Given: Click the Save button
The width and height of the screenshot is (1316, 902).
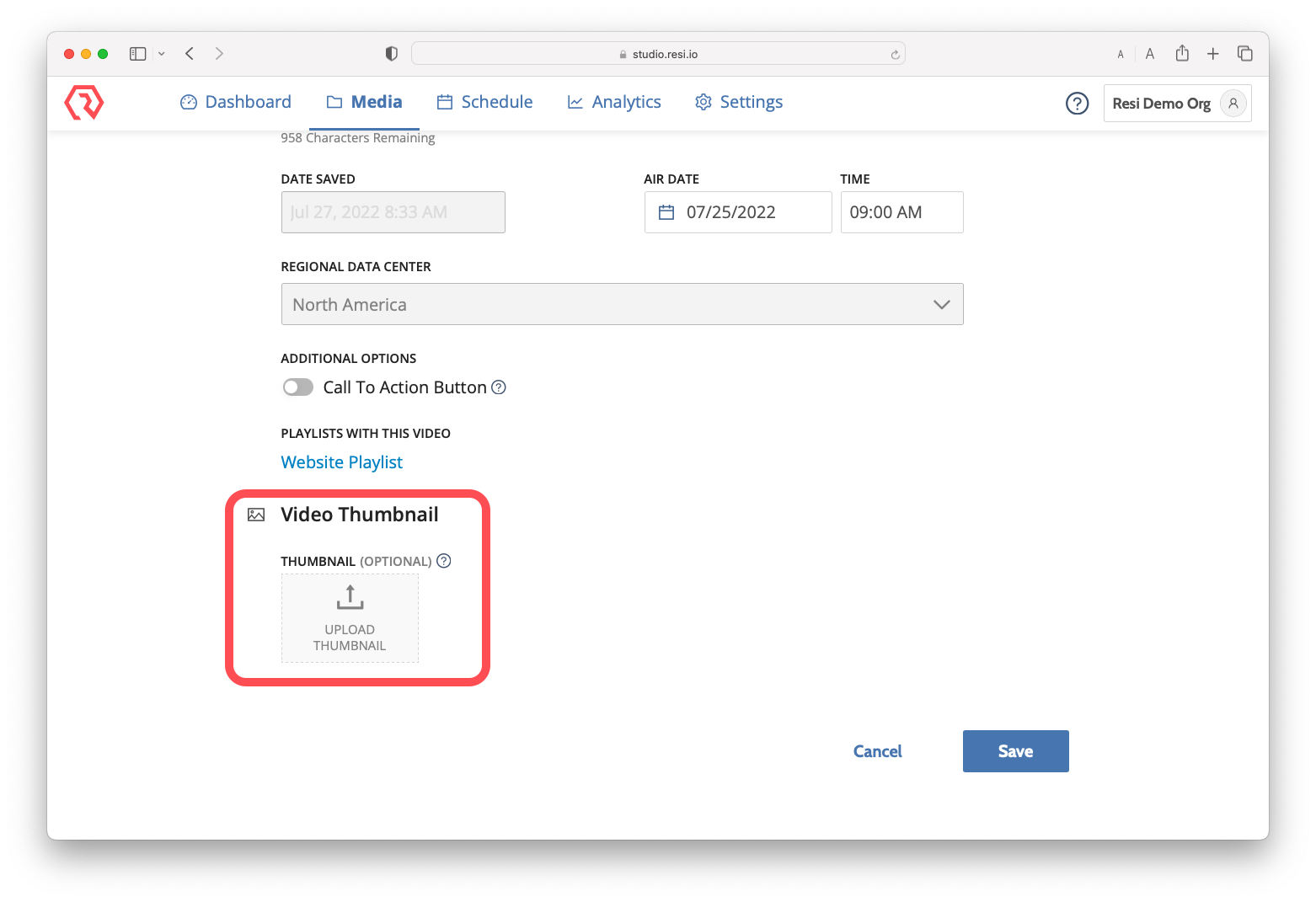Looking at the screenshot, I should [x=1016, y=751].
